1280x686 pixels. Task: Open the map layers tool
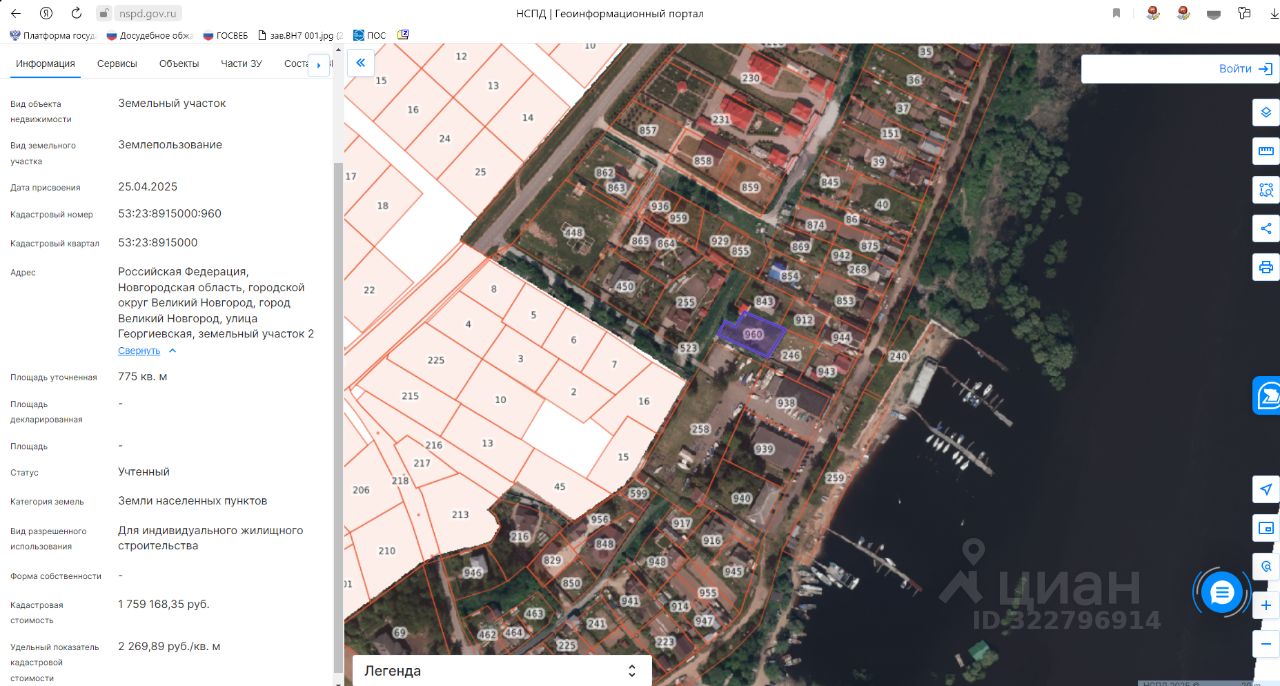click(1266, 112)
